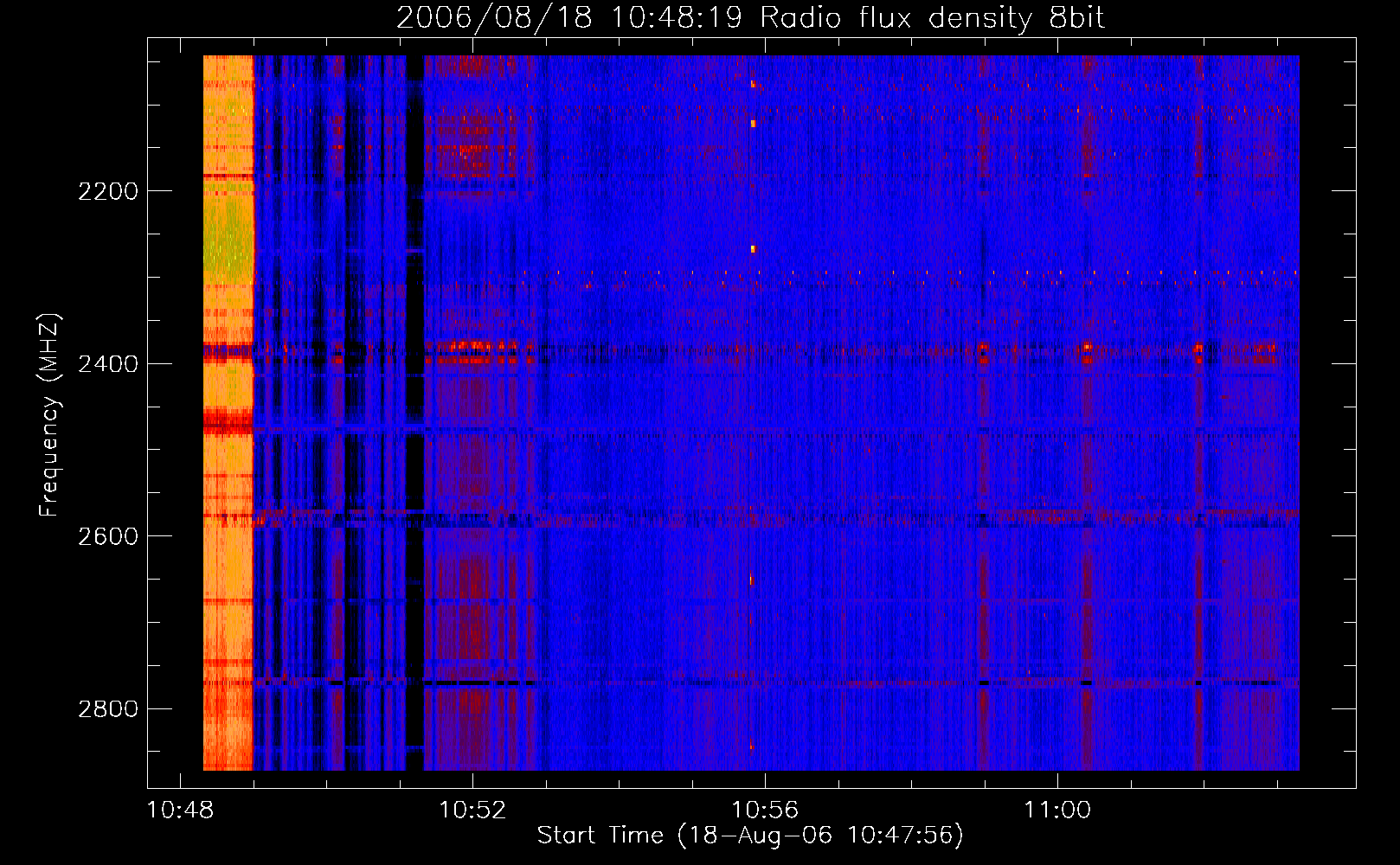The width and height of the screenshot is (1400, 865).
Task: Click the 2600 frequency tick label
Action: point(108,536)
